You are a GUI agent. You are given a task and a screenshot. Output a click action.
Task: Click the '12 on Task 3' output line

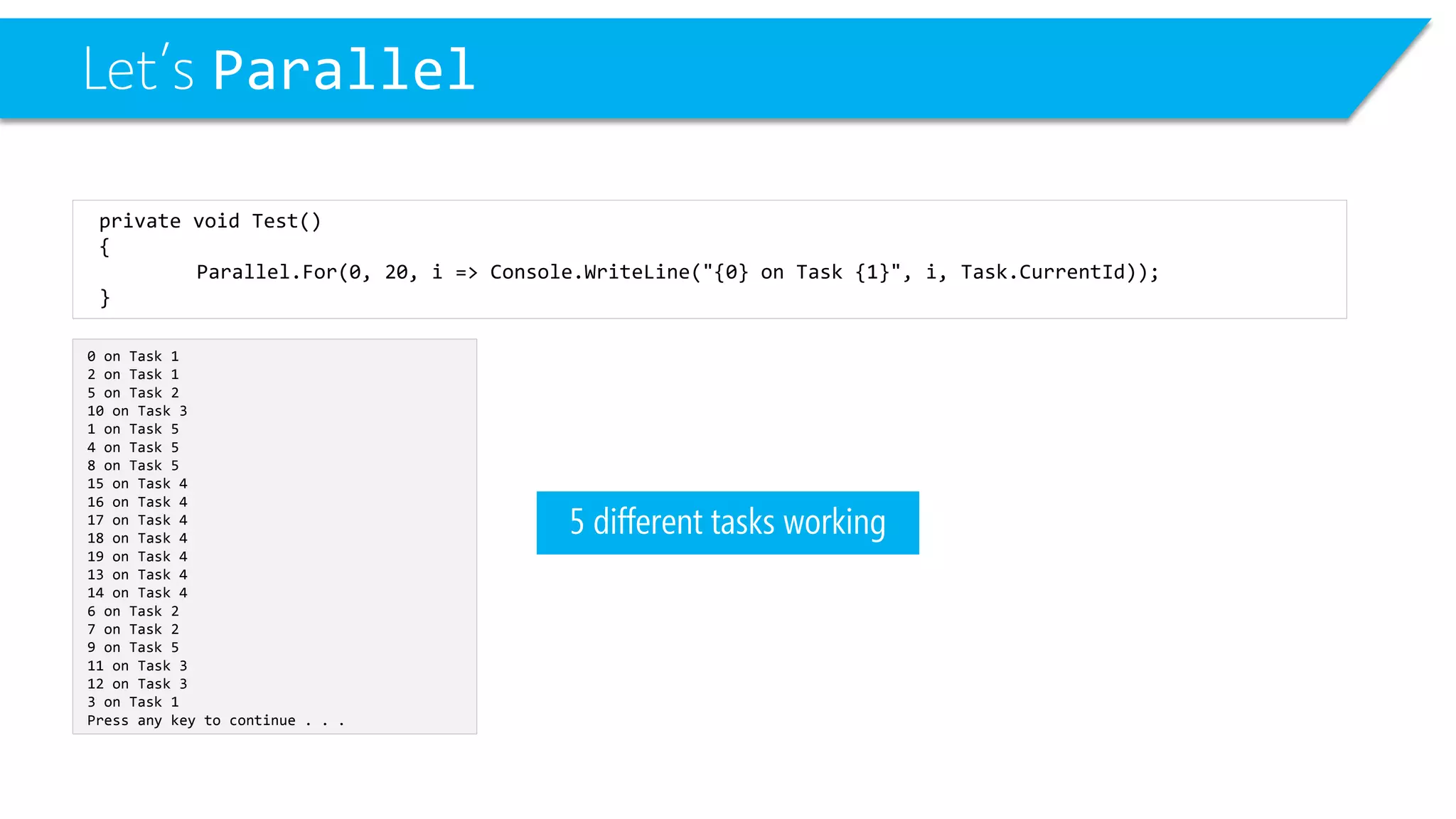coord(137,684)
